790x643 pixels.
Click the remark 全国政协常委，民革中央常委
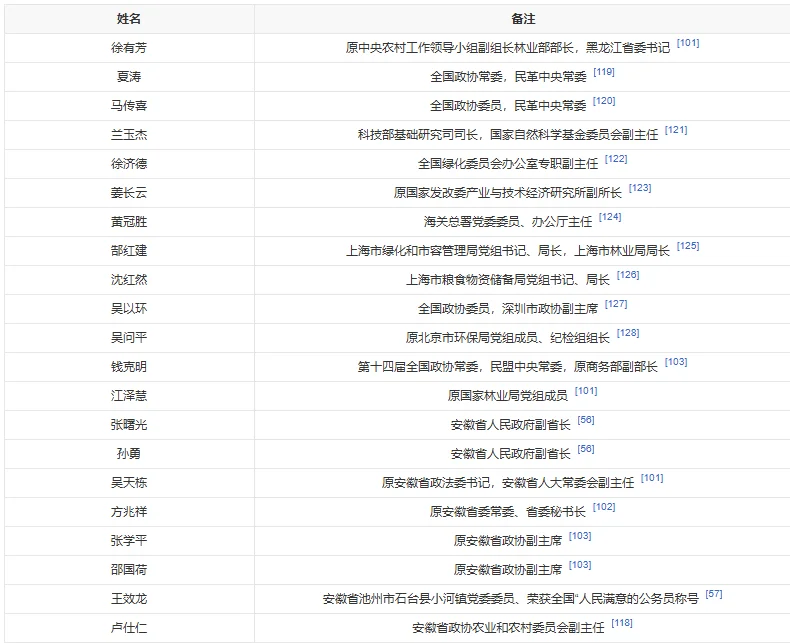[509, 77]
